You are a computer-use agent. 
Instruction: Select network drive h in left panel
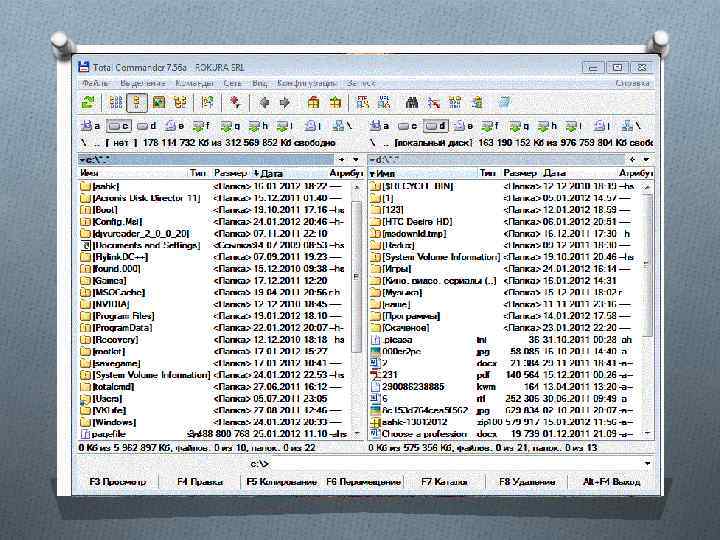pyautogui.click(x=258, y=125)
